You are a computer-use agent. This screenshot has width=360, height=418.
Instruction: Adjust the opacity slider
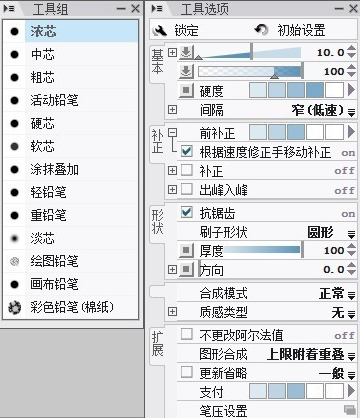(x=250, y=71)
